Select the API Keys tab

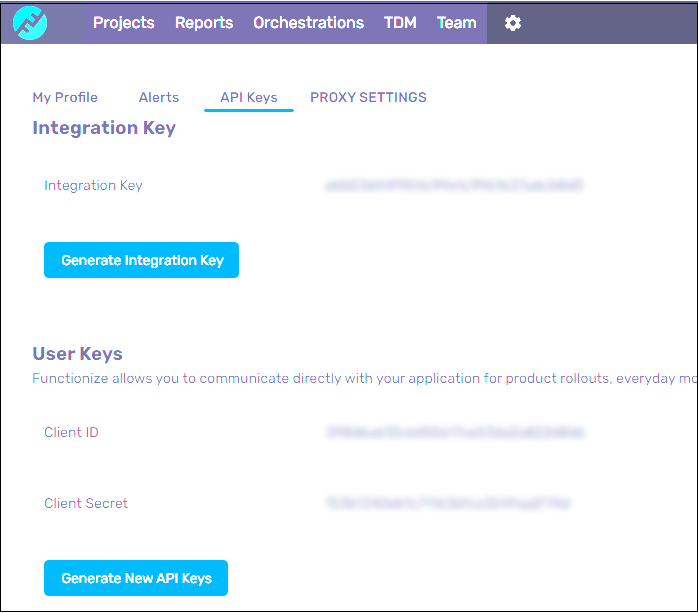249,97
